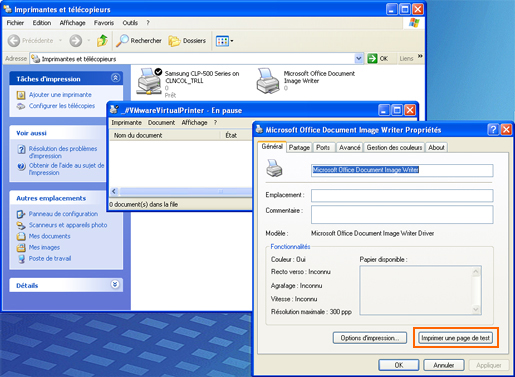
Task: Select the Samsung CLP-500 Series printer icon
Action: [149, 81]
